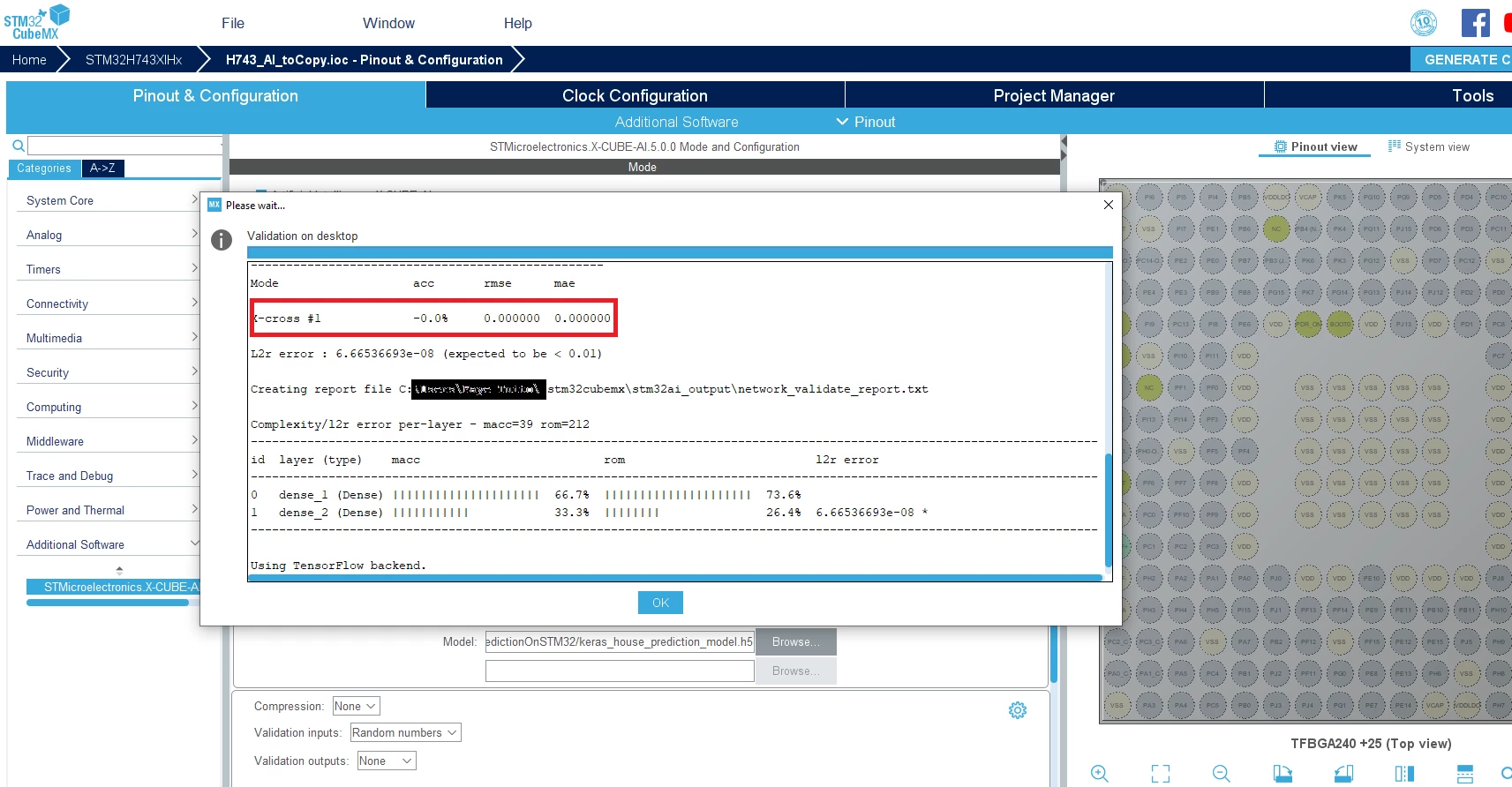Flip the chip view horizontally
Viewport: 1512px width, 787px height.
click(x=1404, y=774)
